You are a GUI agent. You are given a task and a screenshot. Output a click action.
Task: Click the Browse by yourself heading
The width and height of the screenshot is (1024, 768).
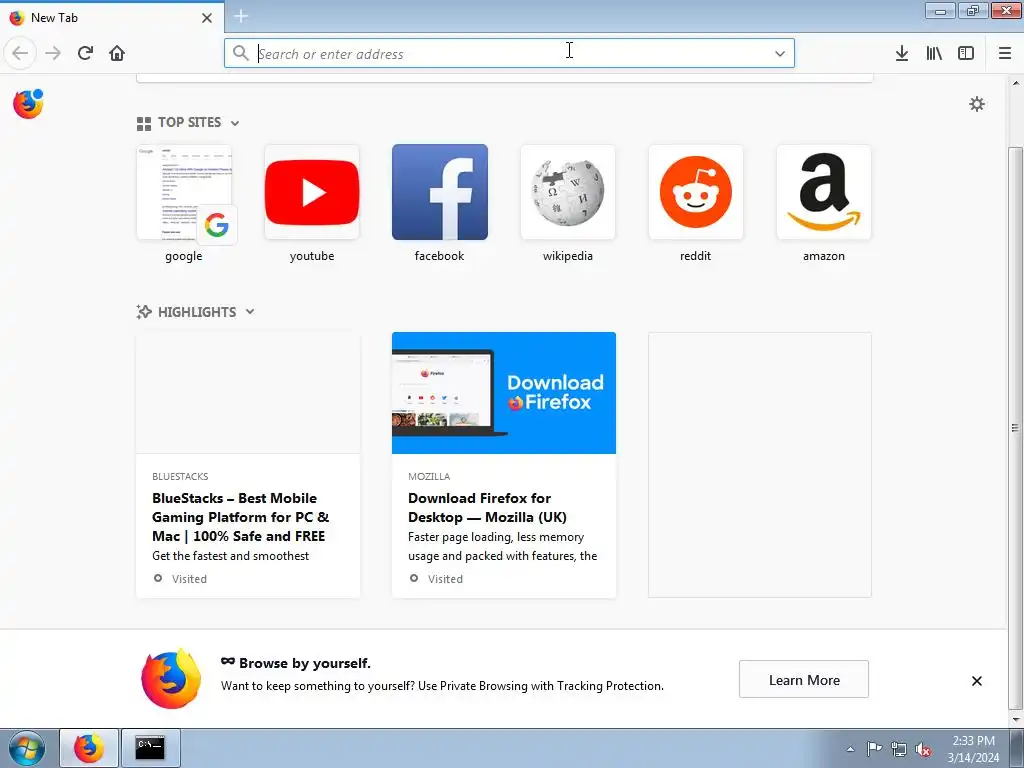304,663
